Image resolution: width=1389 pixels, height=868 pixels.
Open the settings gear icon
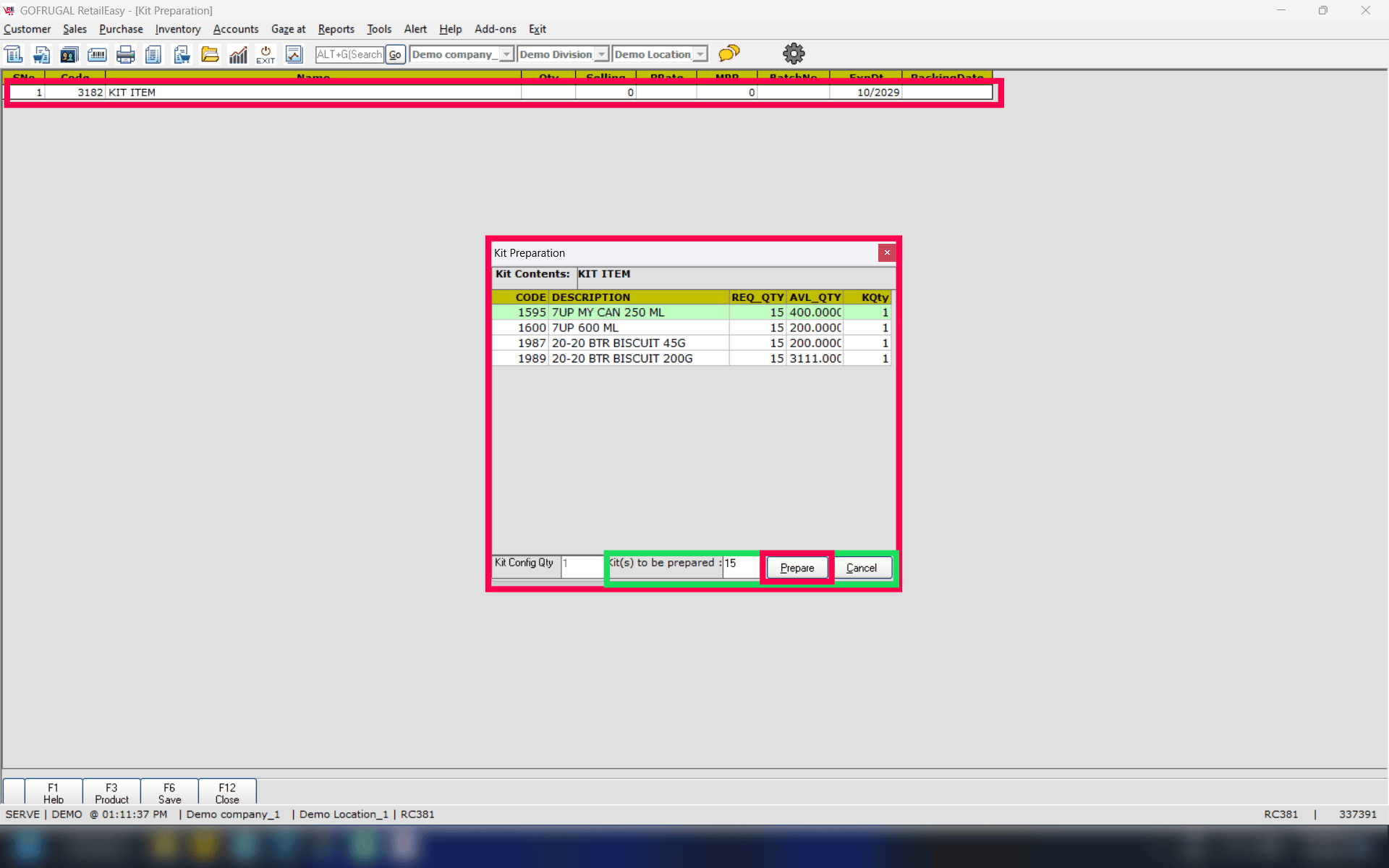pos(794,54)
